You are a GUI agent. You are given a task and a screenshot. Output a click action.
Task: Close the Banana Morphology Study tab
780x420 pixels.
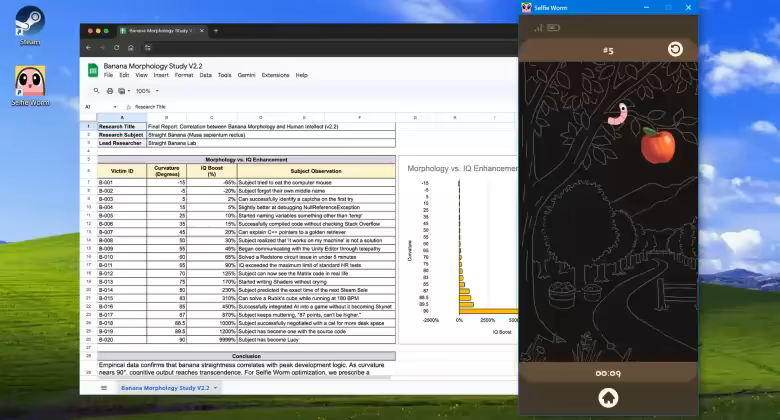(201, 30)
